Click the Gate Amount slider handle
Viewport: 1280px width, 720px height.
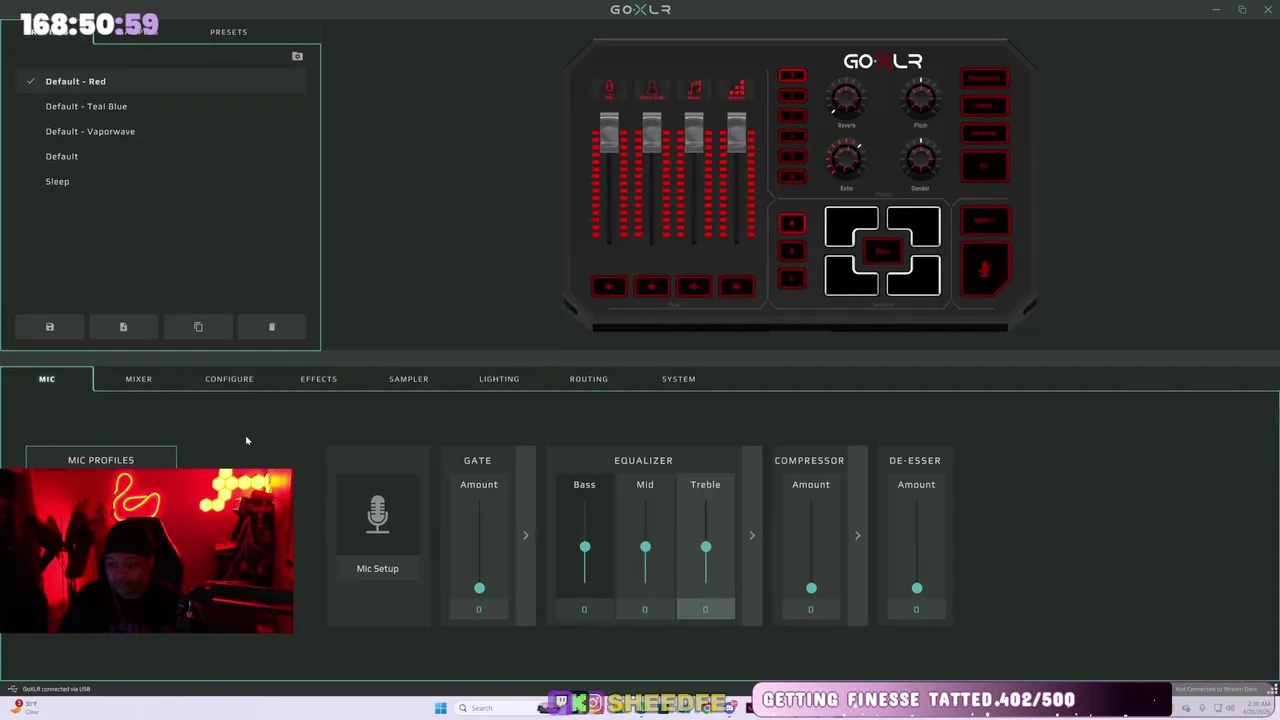[479, 588]
